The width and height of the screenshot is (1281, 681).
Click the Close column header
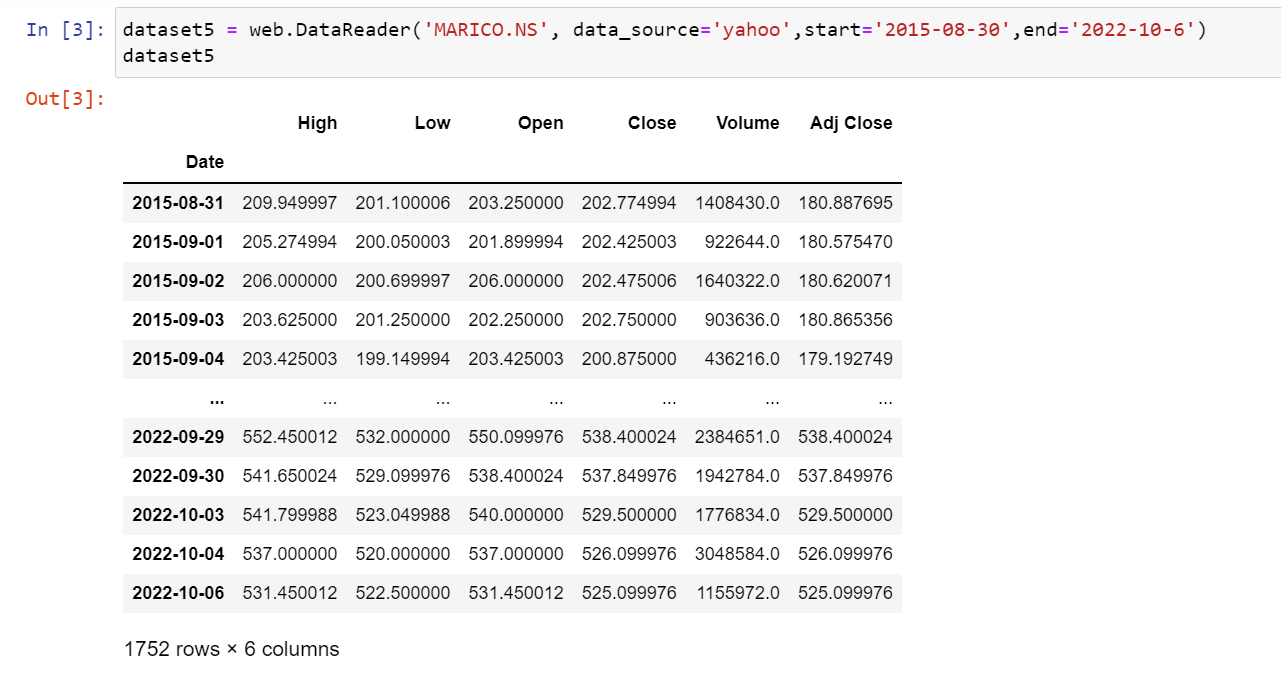[x=652, y=122]
